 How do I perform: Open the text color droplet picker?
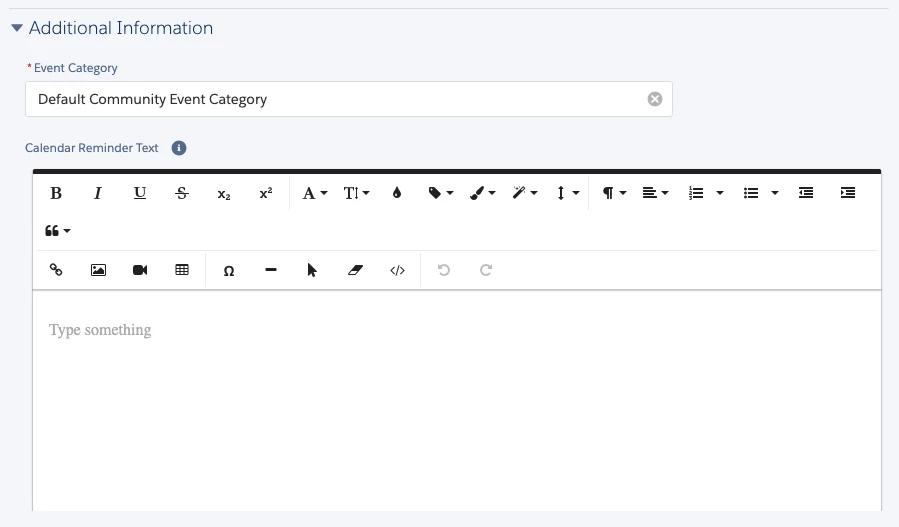click(x=397, y=193)
